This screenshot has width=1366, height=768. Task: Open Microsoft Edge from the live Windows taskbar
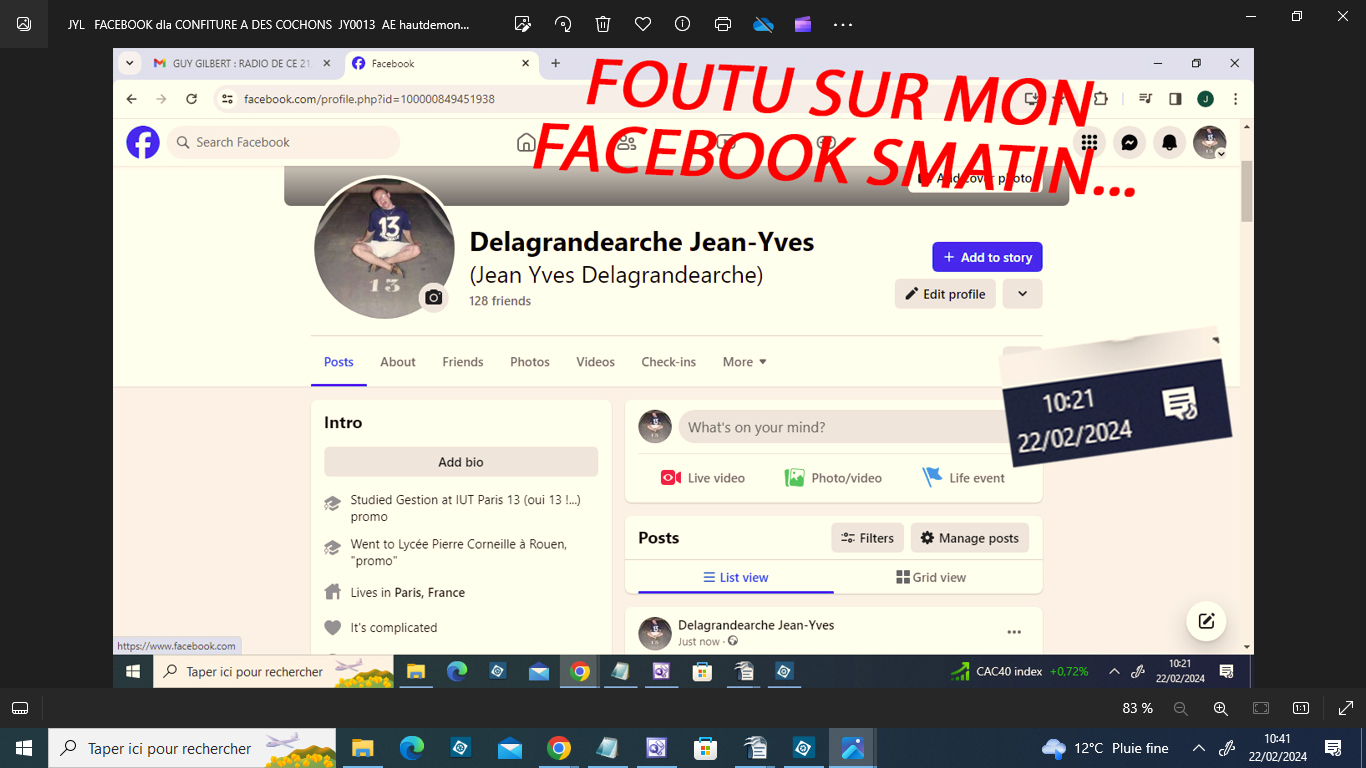[x=411, y=748]
